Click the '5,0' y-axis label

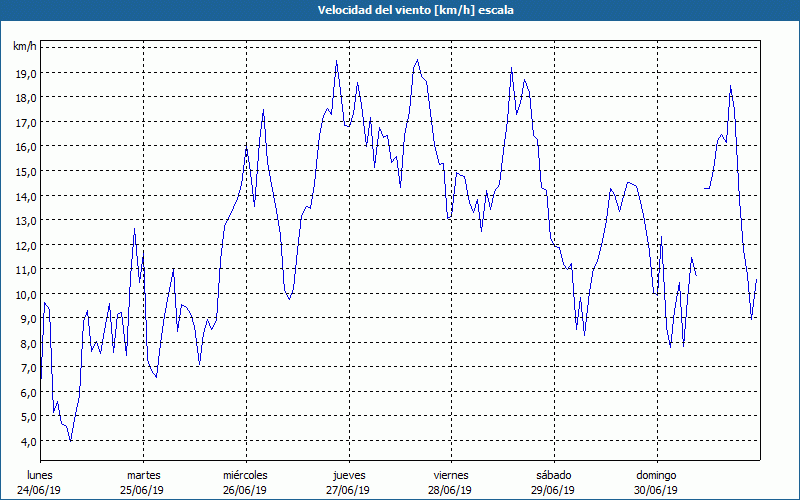tap(28, 418)
